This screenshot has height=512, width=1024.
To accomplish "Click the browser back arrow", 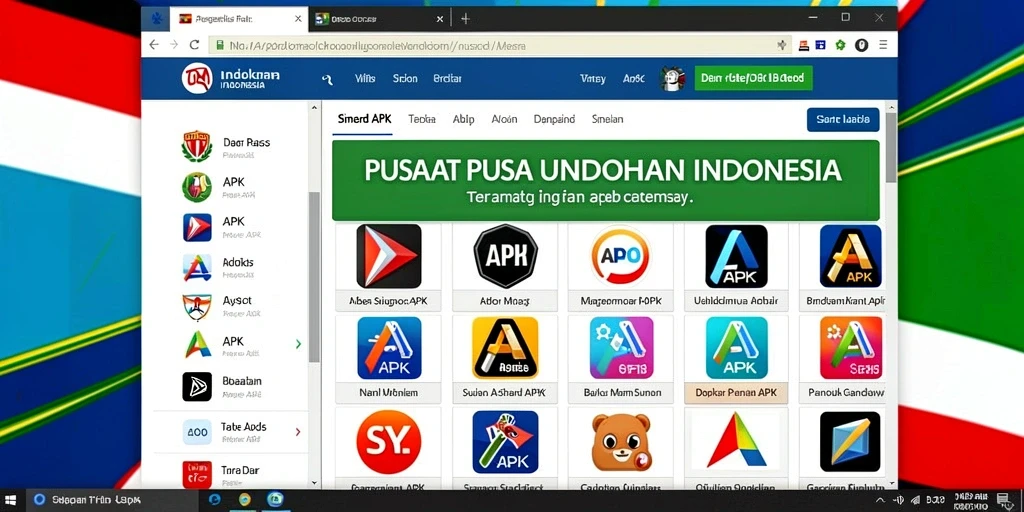I will [153, 45].
